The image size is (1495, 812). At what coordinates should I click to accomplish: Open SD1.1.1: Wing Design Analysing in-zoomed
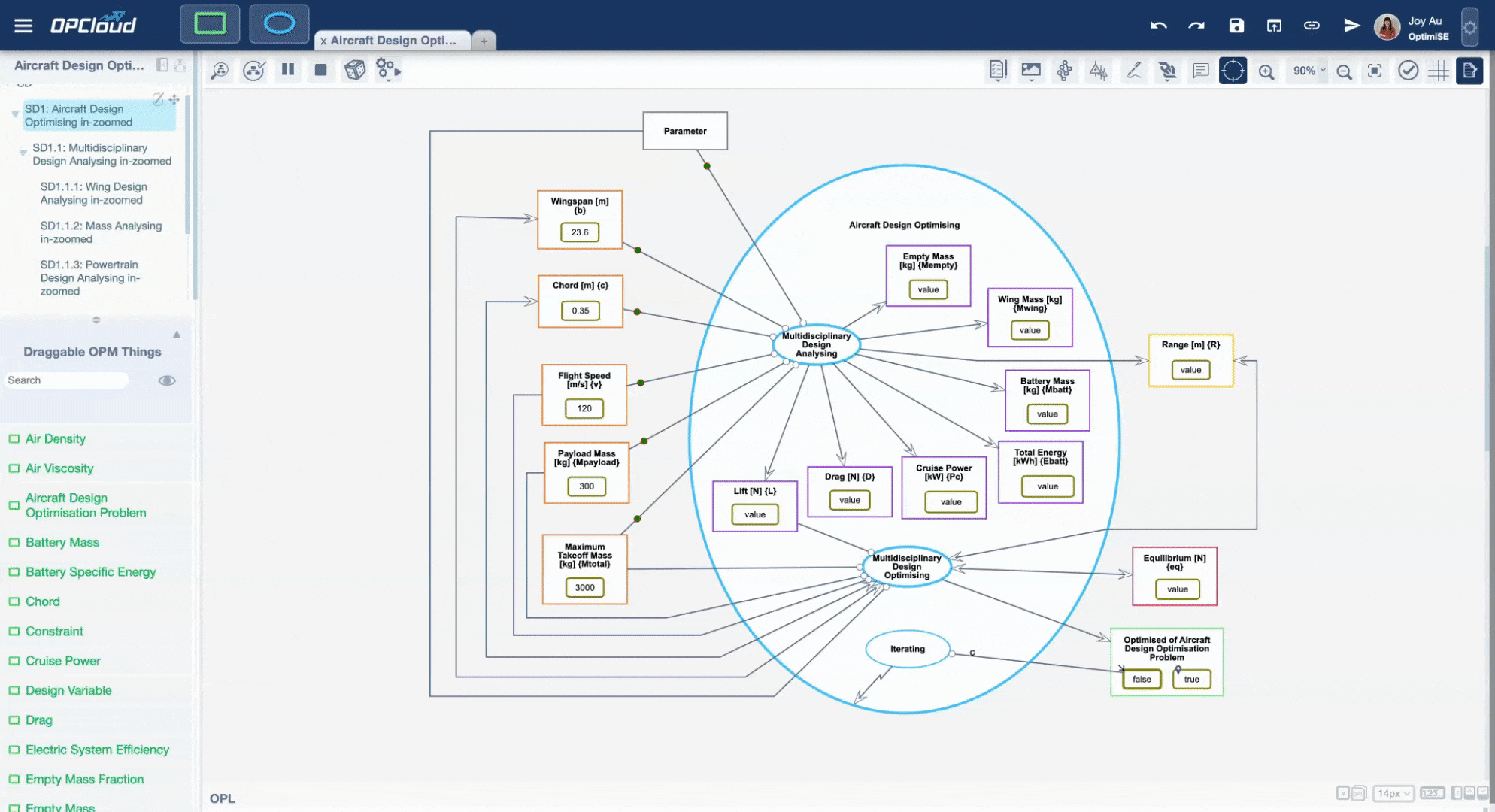pos(93,193)
